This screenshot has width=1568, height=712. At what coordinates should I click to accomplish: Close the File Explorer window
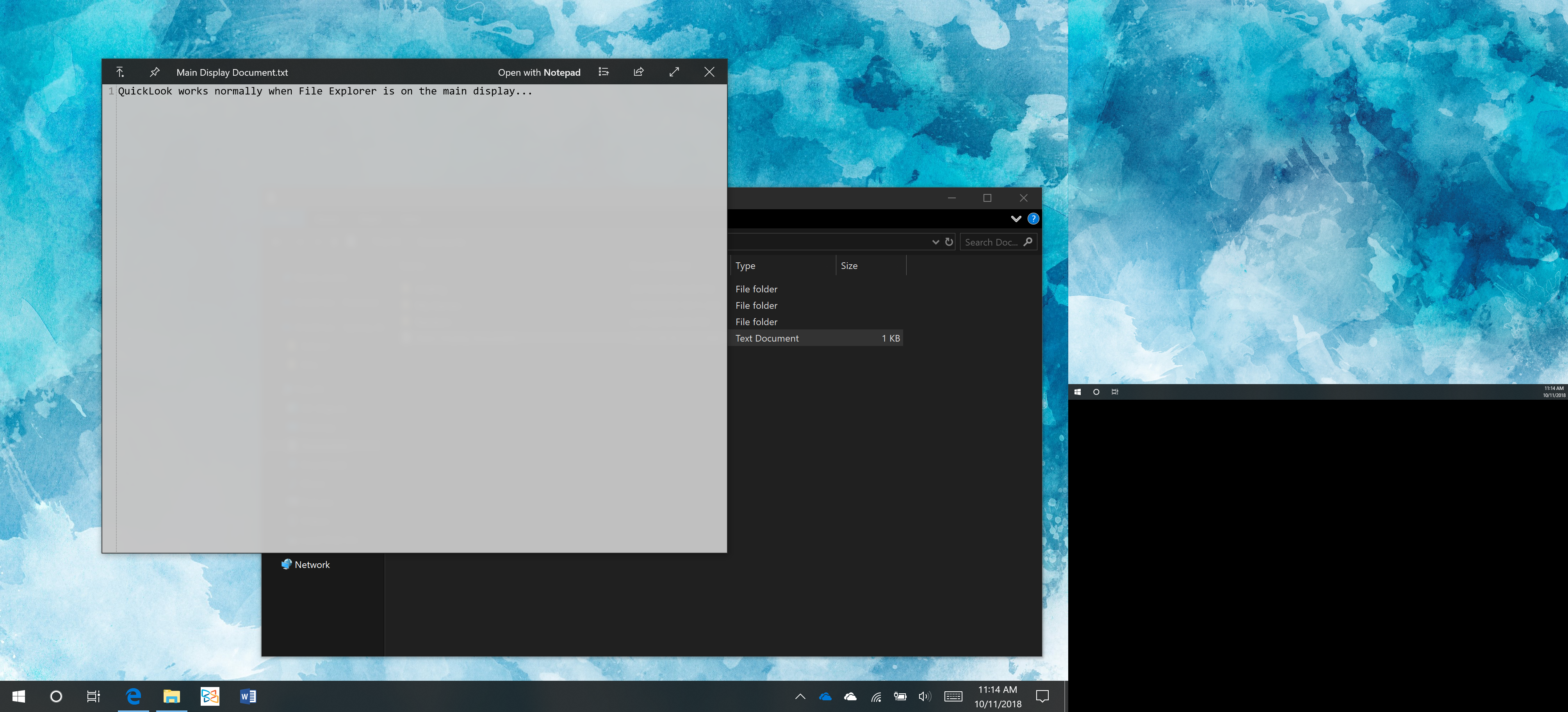click(x=1023, y=198)
